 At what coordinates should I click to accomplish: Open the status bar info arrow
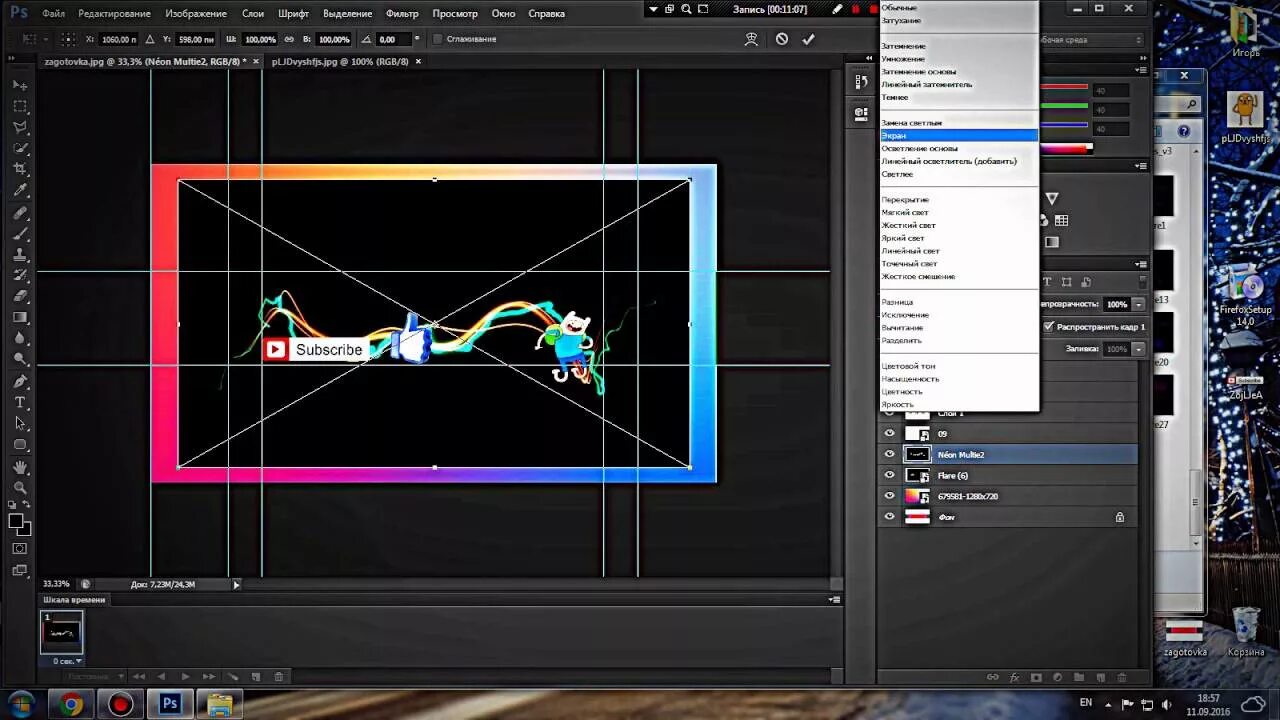click(x=236, y=584)
